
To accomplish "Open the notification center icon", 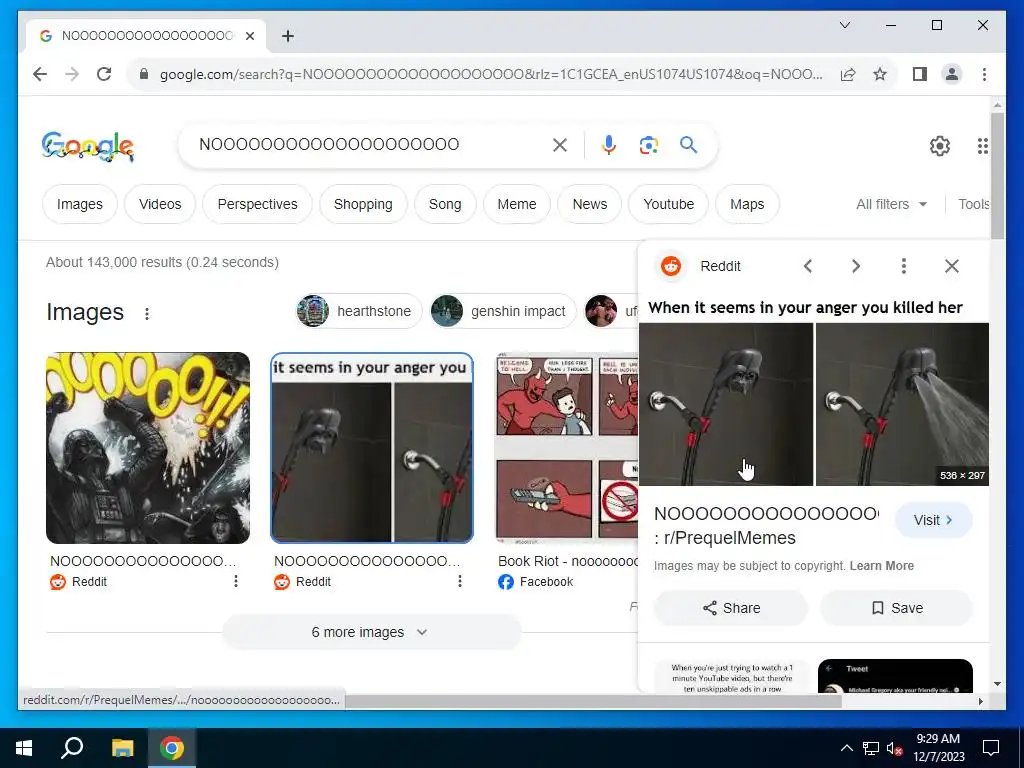I will pyautogui.click(x=991, y=748).
